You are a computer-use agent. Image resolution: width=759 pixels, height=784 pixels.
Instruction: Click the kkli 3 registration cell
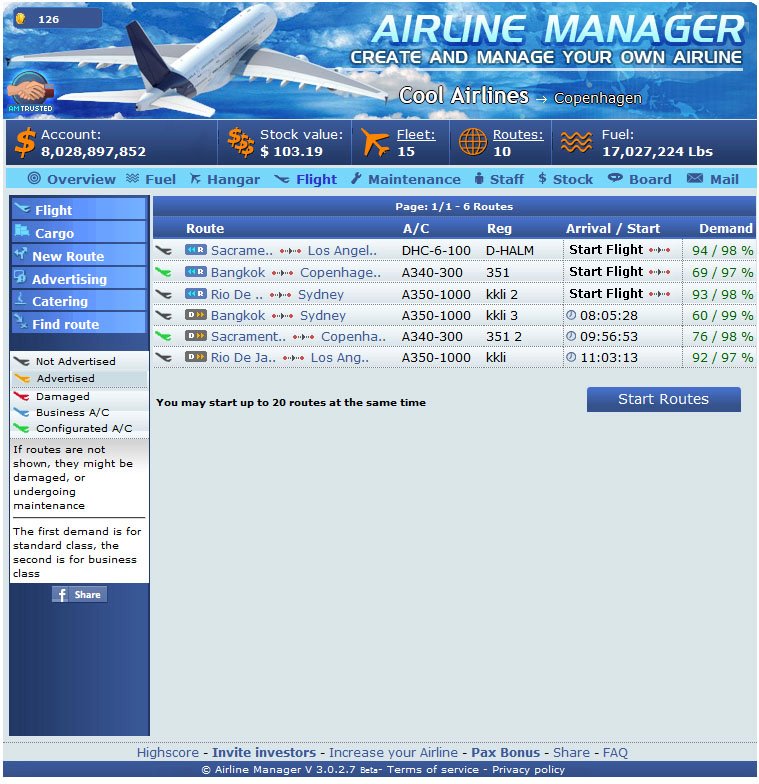click(x=502, y=316)
